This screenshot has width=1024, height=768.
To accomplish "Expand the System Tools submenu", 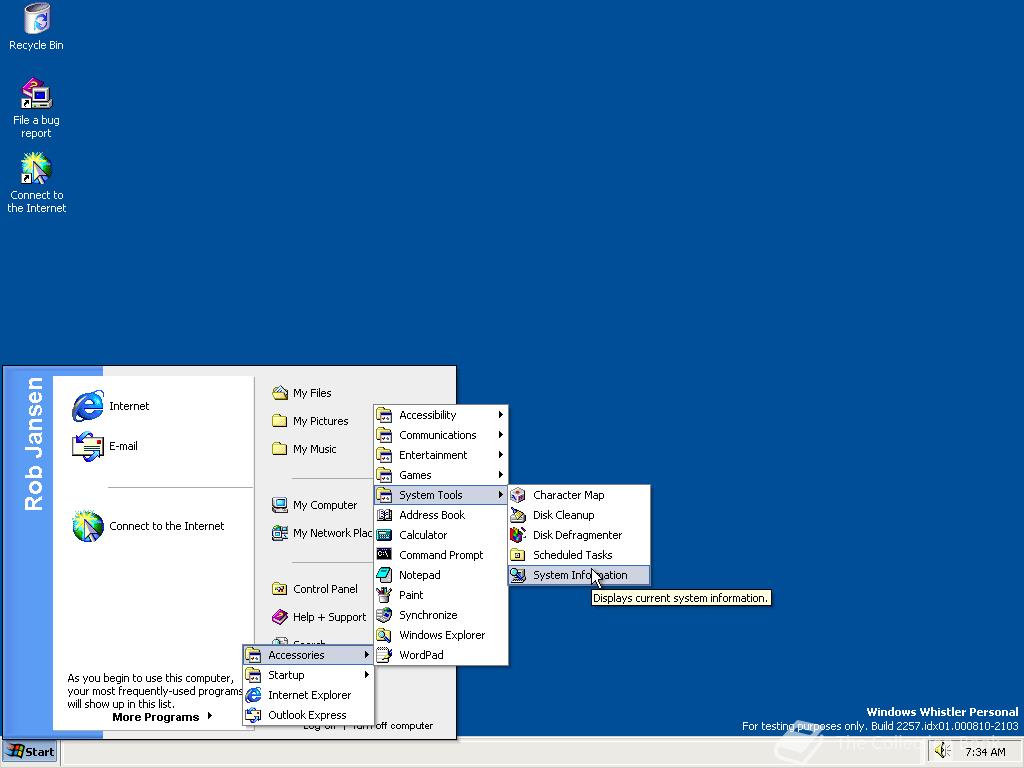I will (x=441, y=495).
